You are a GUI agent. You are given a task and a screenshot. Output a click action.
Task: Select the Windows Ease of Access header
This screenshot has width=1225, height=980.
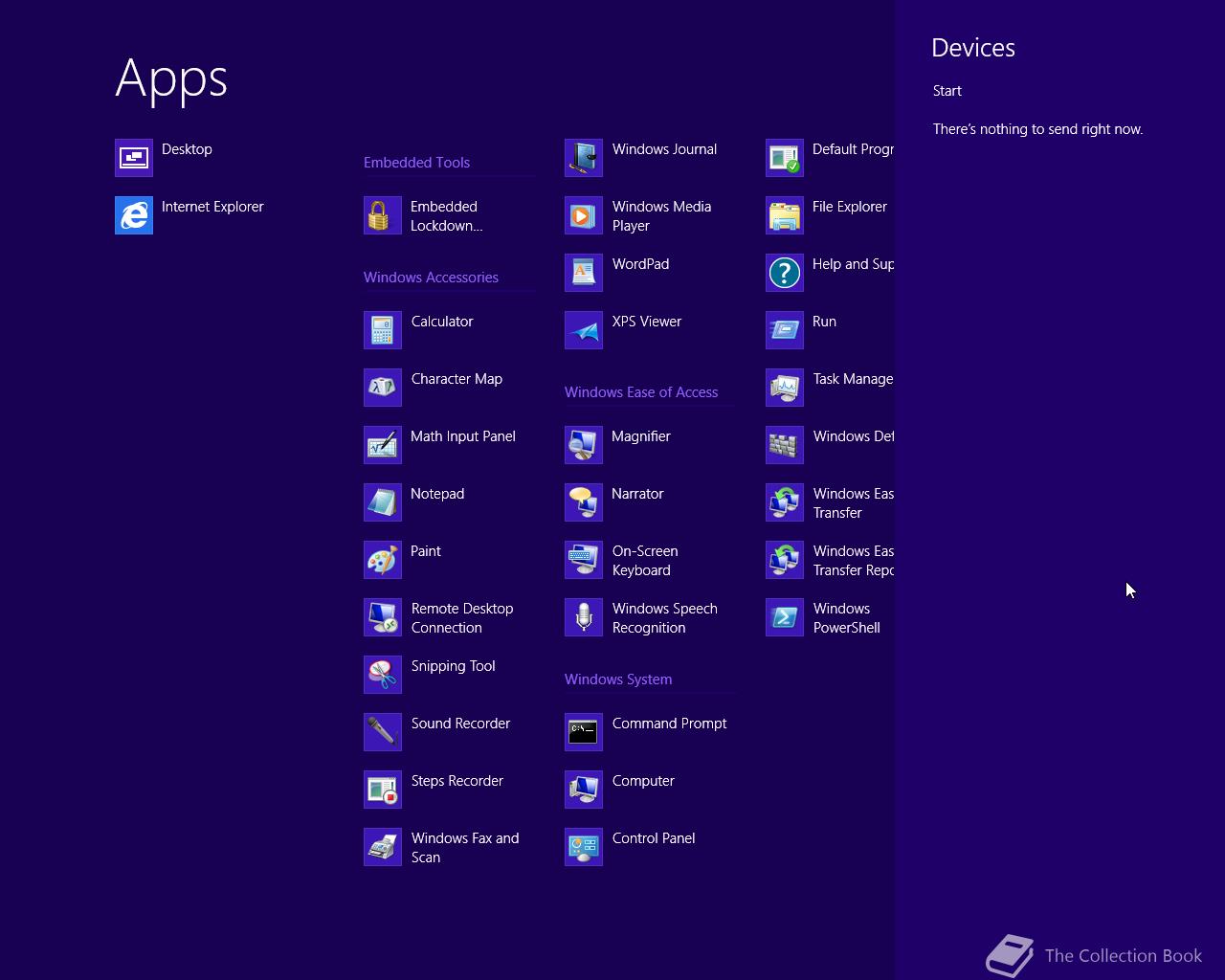(641, 392)
